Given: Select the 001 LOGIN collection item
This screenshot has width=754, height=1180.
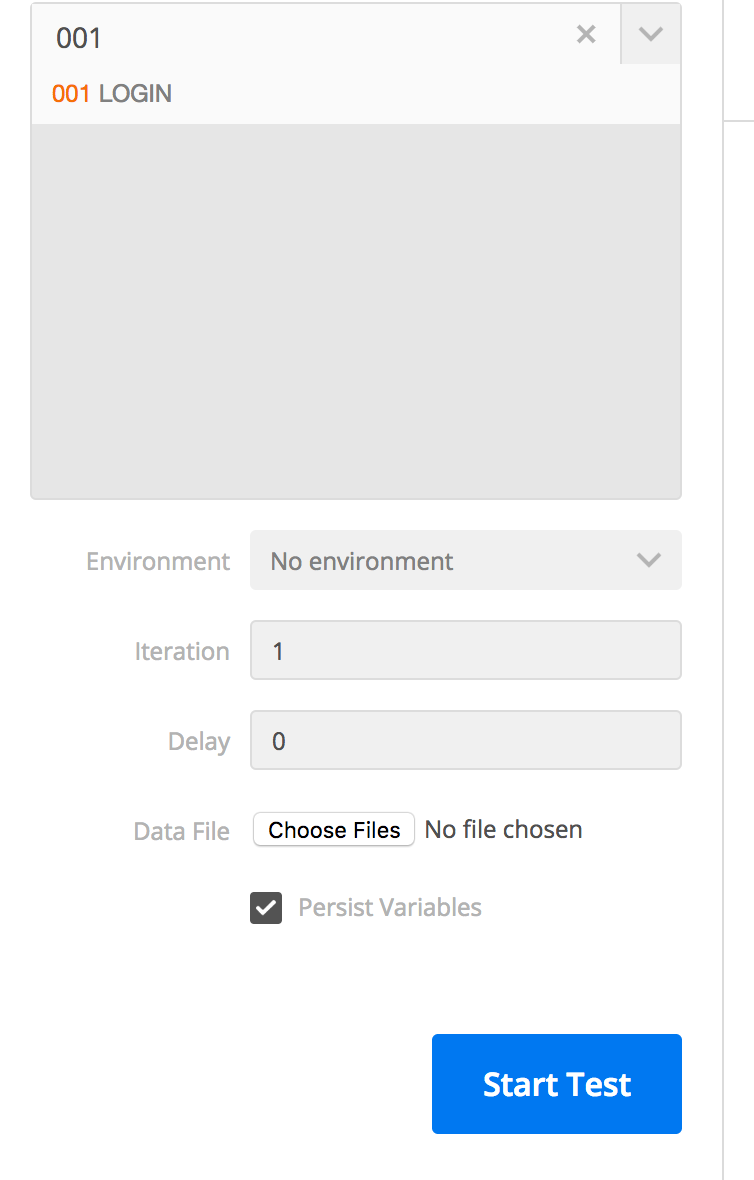Looking at the screenshot, I should pyautogui.click(x=112, y=94).
